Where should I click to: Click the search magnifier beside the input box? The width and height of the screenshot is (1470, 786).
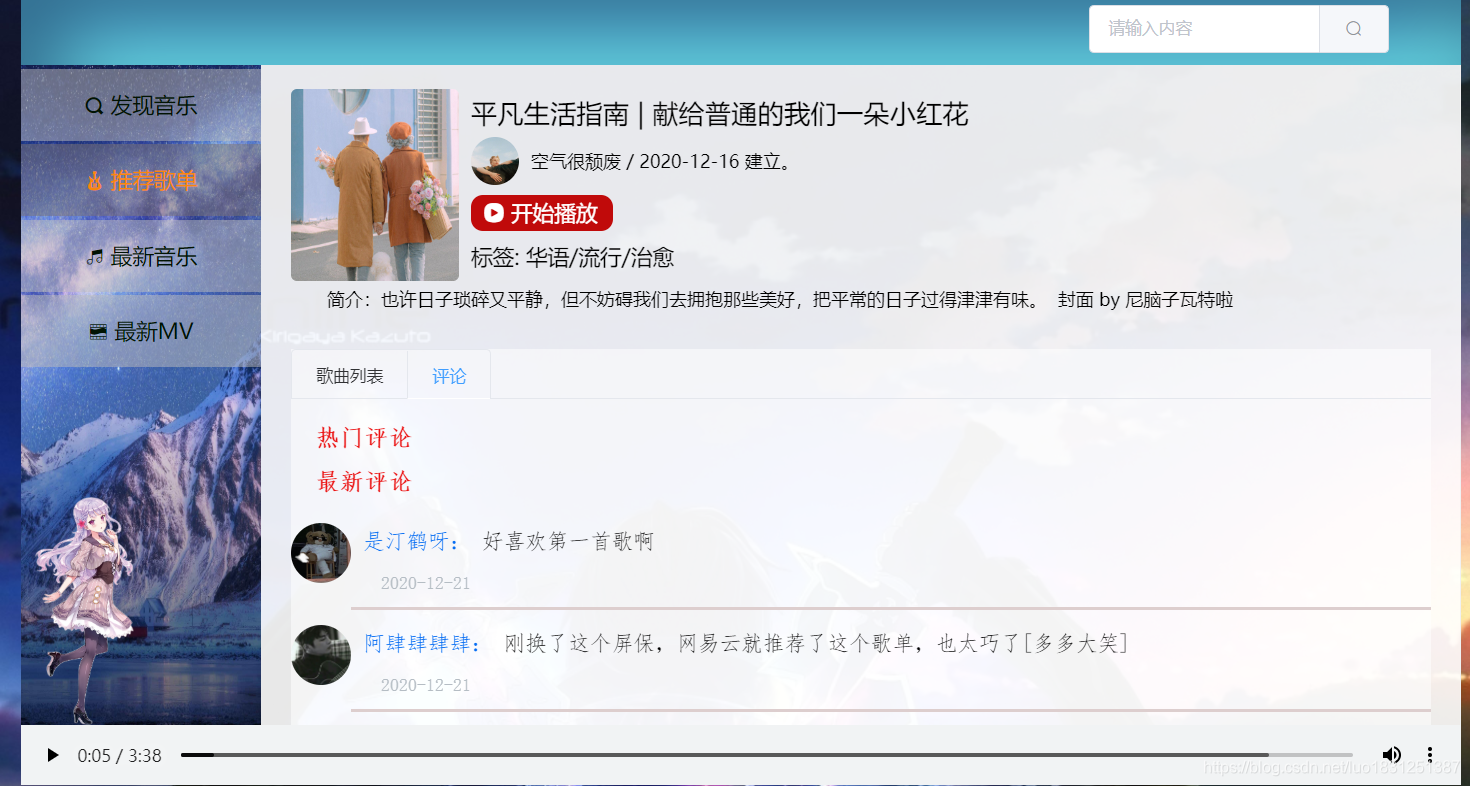pos(1353,28)
